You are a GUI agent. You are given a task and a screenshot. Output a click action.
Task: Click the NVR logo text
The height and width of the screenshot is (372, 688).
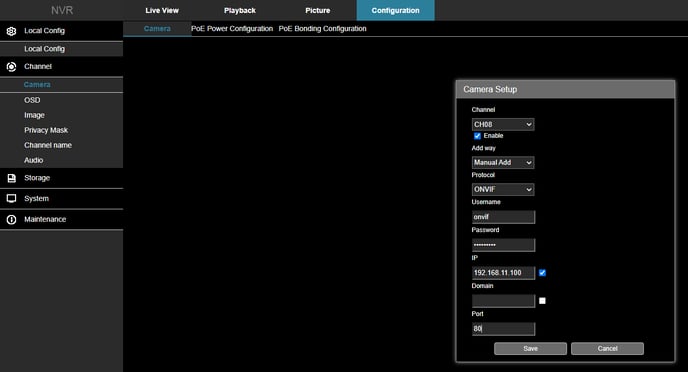(62, 11)
